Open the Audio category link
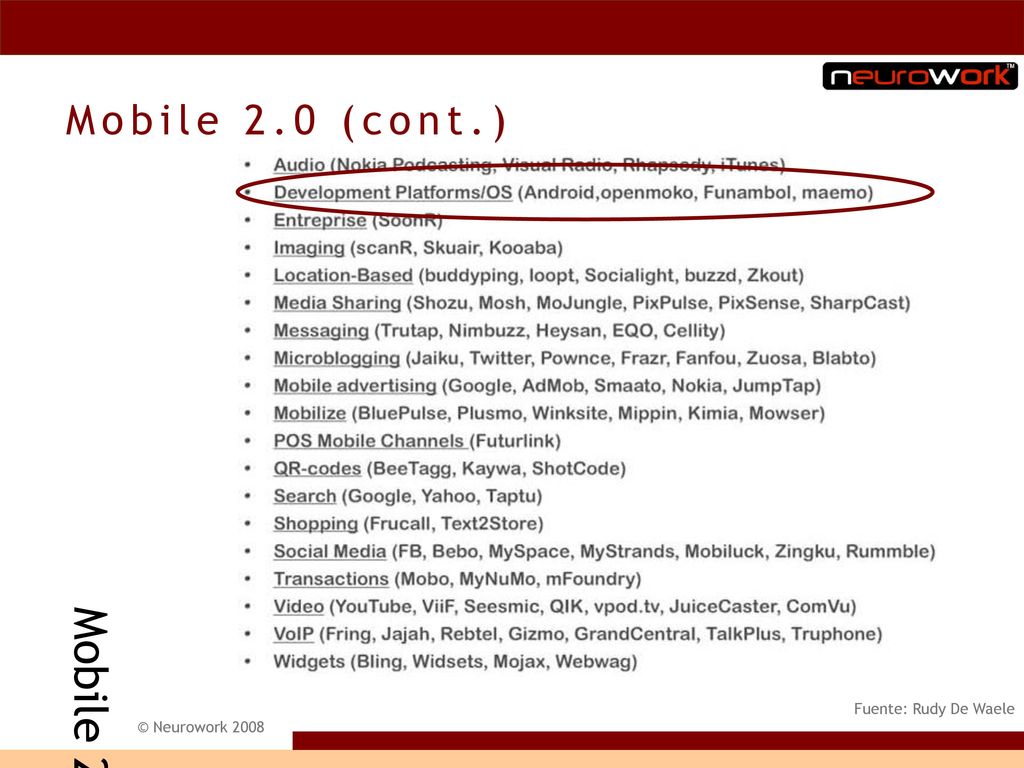This screenshot has width=1024, height=768. pyautogui.click(x=299, y=164)
